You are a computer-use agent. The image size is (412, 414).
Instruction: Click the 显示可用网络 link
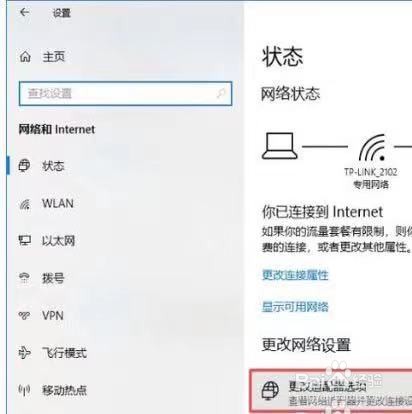point(295,307)
